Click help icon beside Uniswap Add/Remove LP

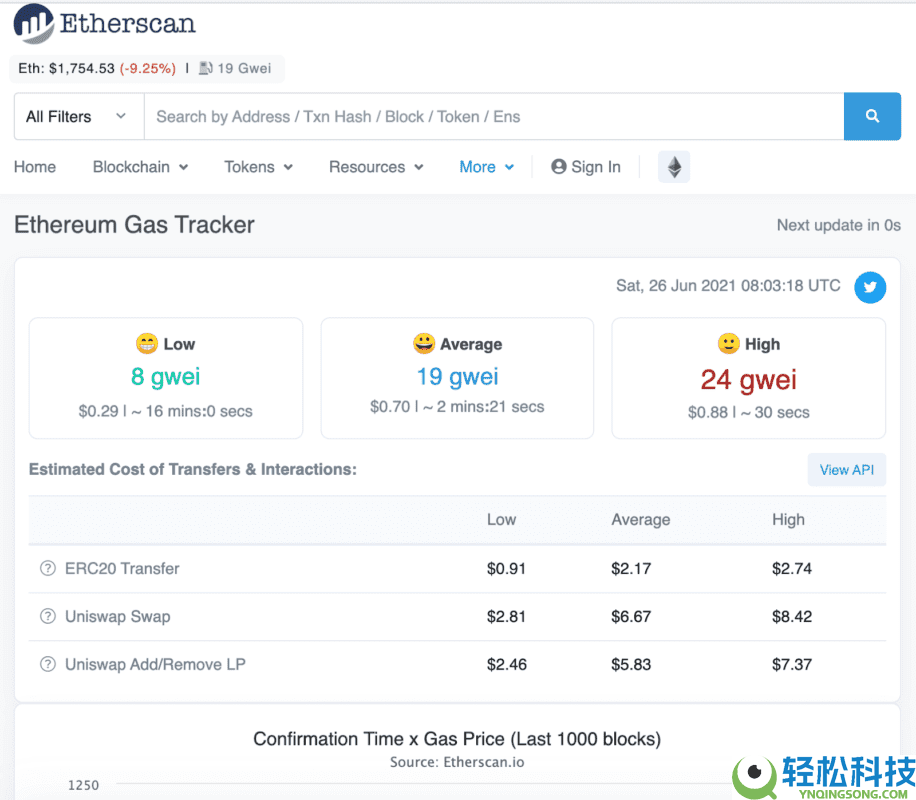pos(47,665)
